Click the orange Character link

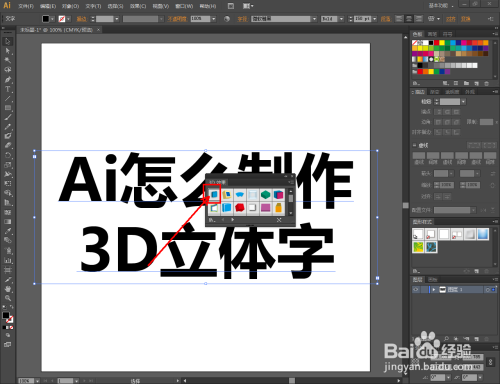pos(242,19)
